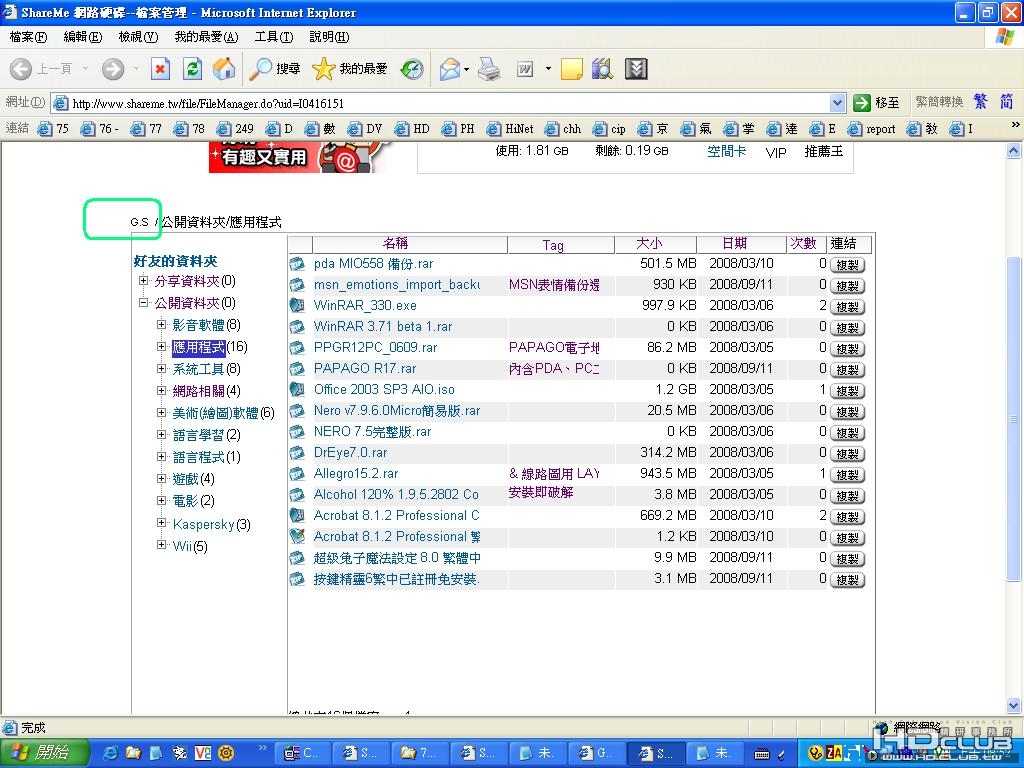Click the Stop button in the IE toolbar

coord(160,69)
